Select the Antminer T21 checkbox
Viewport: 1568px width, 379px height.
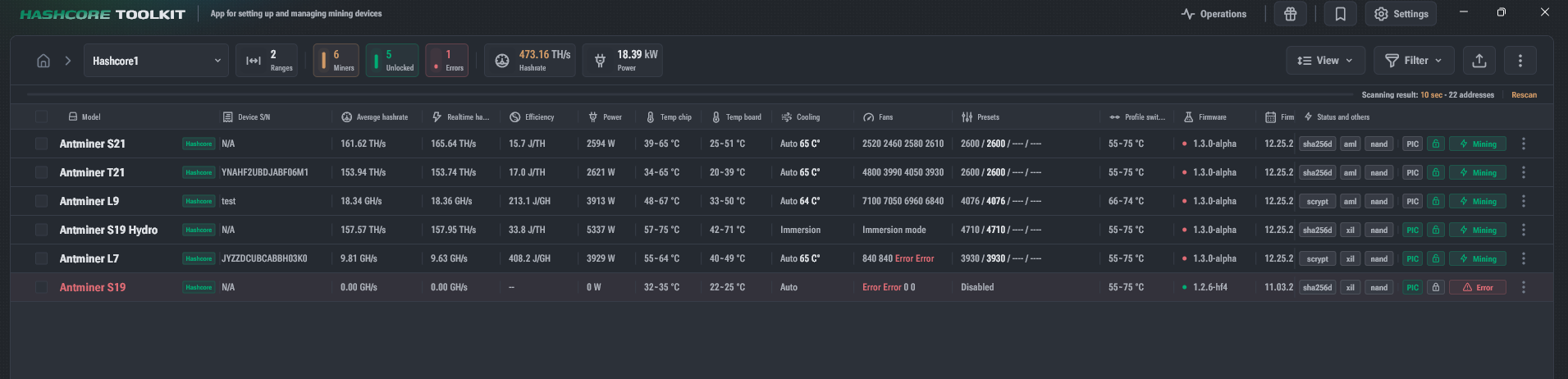pyautogui.click(x=41, y=172)
